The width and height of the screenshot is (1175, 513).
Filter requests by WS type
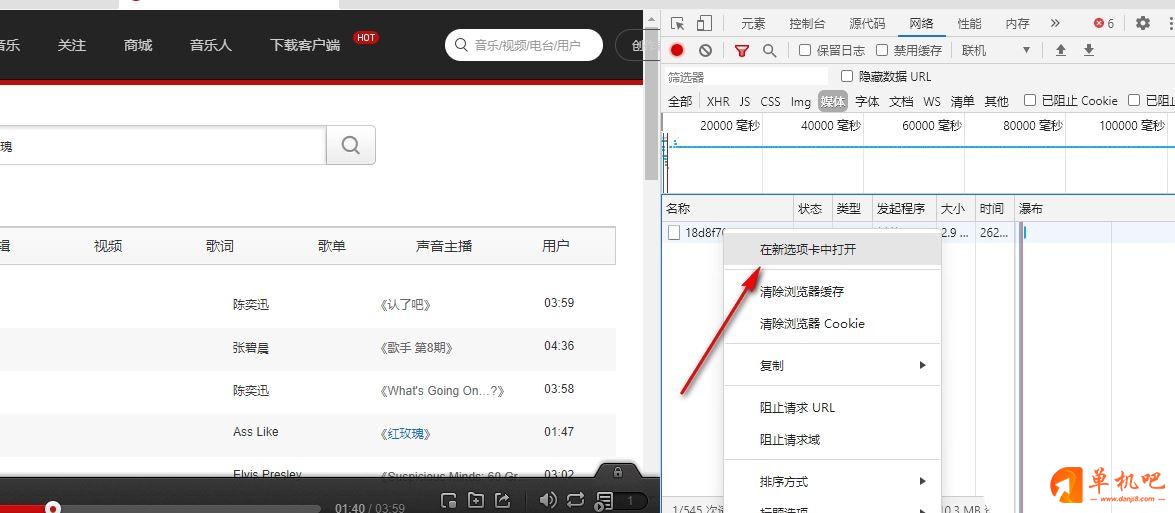[931, 101]
